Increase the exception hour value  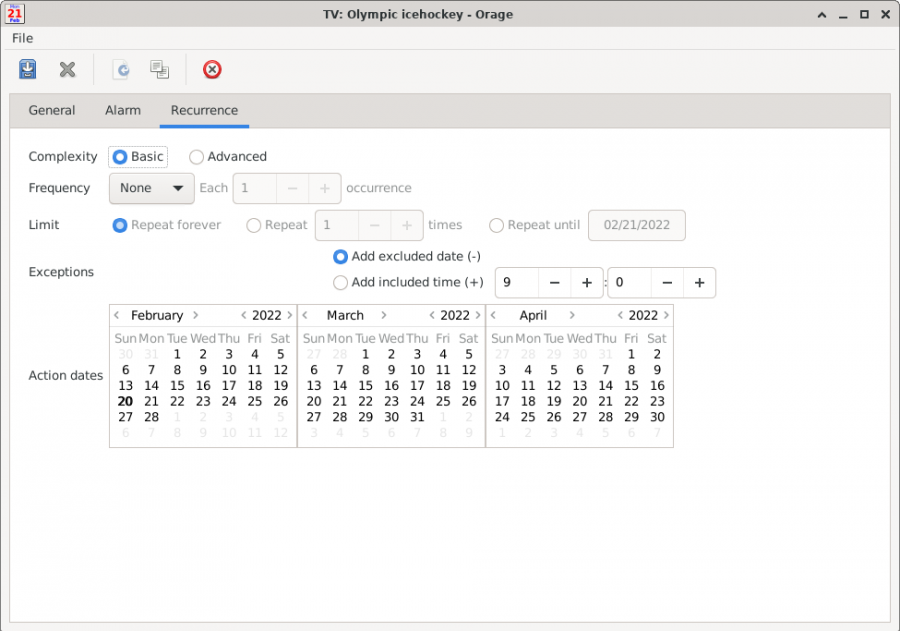587,282
